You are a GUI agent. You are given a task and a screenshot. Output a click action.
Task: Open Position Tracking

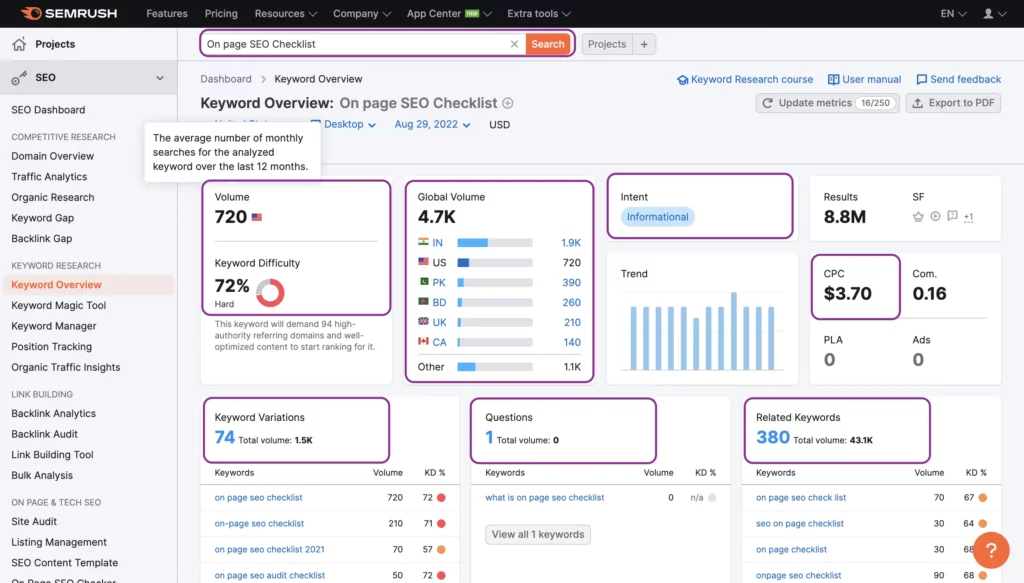[x=52, y=346]
